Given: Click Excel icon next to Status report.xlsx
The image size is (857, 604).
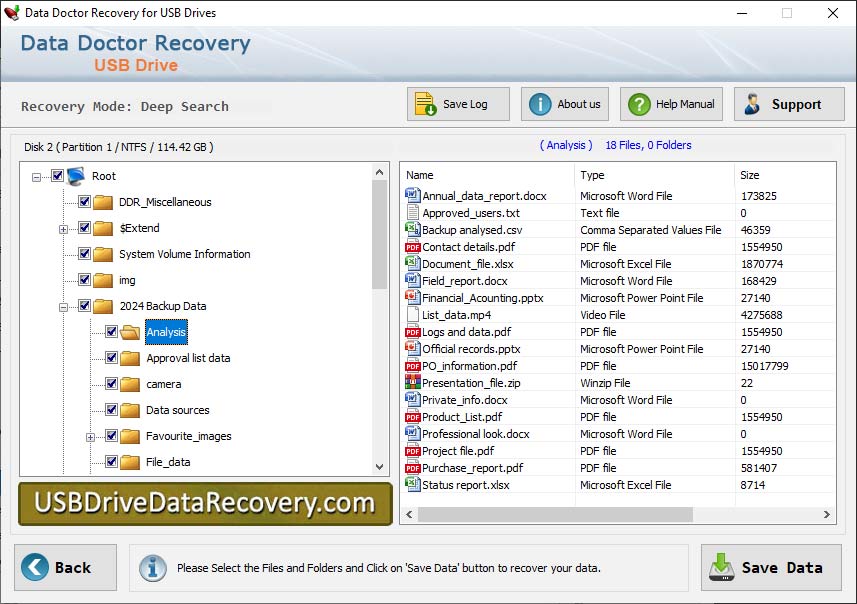Looking at the screenshot, I should [410, 485].
